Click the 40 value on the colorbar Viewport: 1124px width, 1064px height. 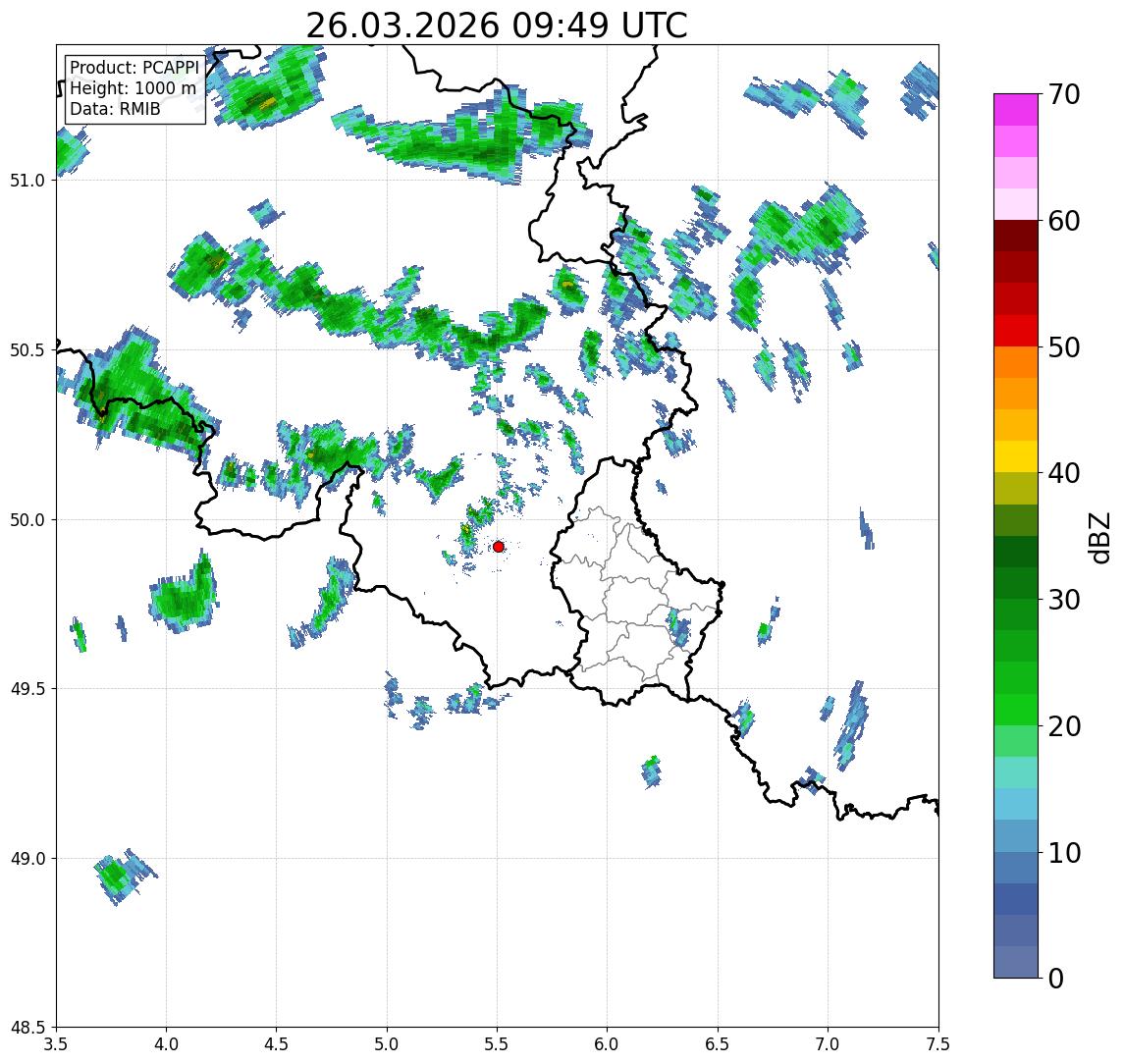[1064, 473]
